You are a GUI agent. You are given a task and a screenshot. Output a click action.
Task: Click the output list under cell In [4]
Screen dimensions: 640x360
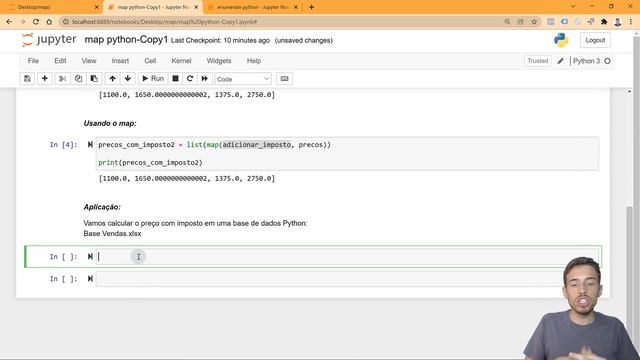(187, 178)
